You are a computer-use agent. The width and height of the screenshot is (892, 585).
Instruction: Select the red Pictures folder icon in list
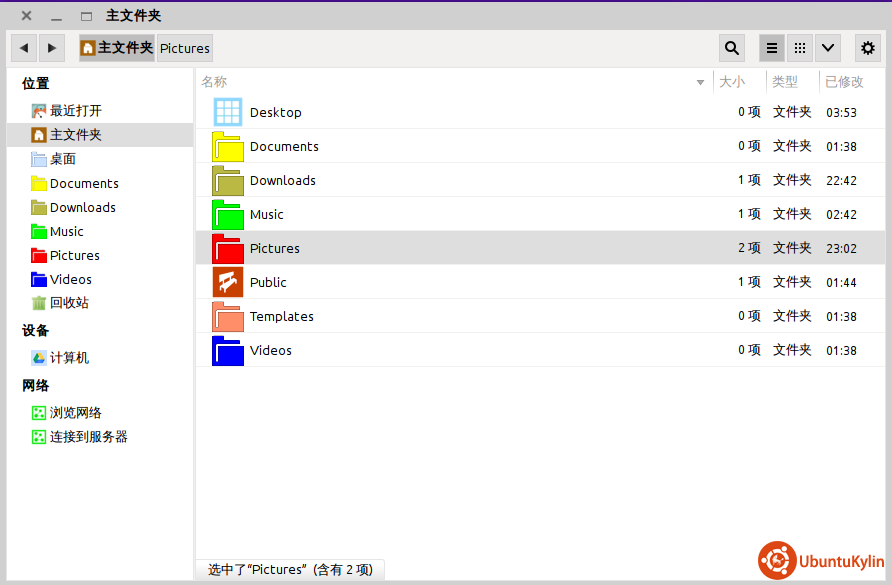(228, 248)
